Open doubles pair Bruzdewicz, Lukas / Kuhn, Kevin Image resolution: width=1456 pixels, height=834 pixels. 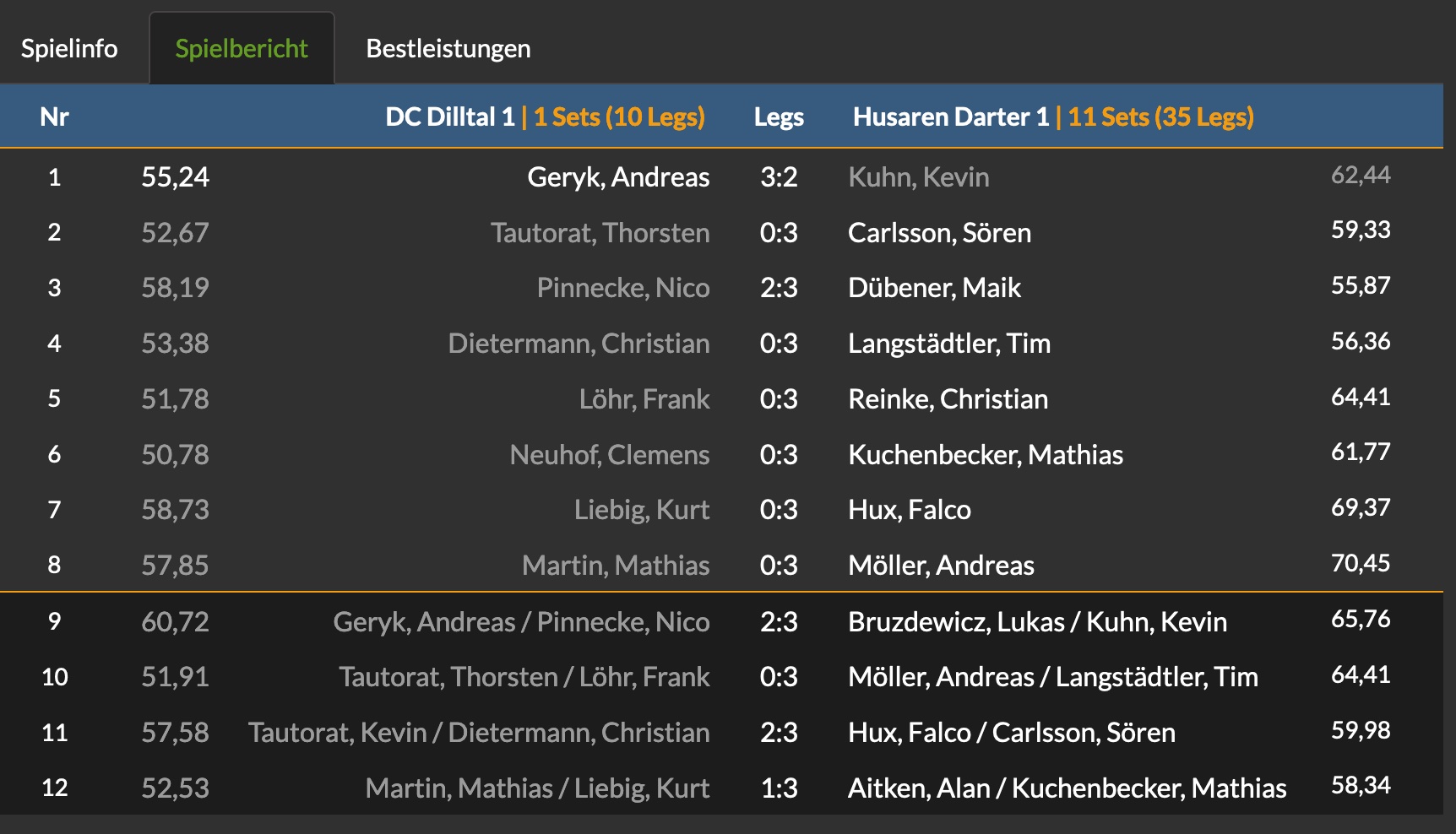(x=1037, y=622)
